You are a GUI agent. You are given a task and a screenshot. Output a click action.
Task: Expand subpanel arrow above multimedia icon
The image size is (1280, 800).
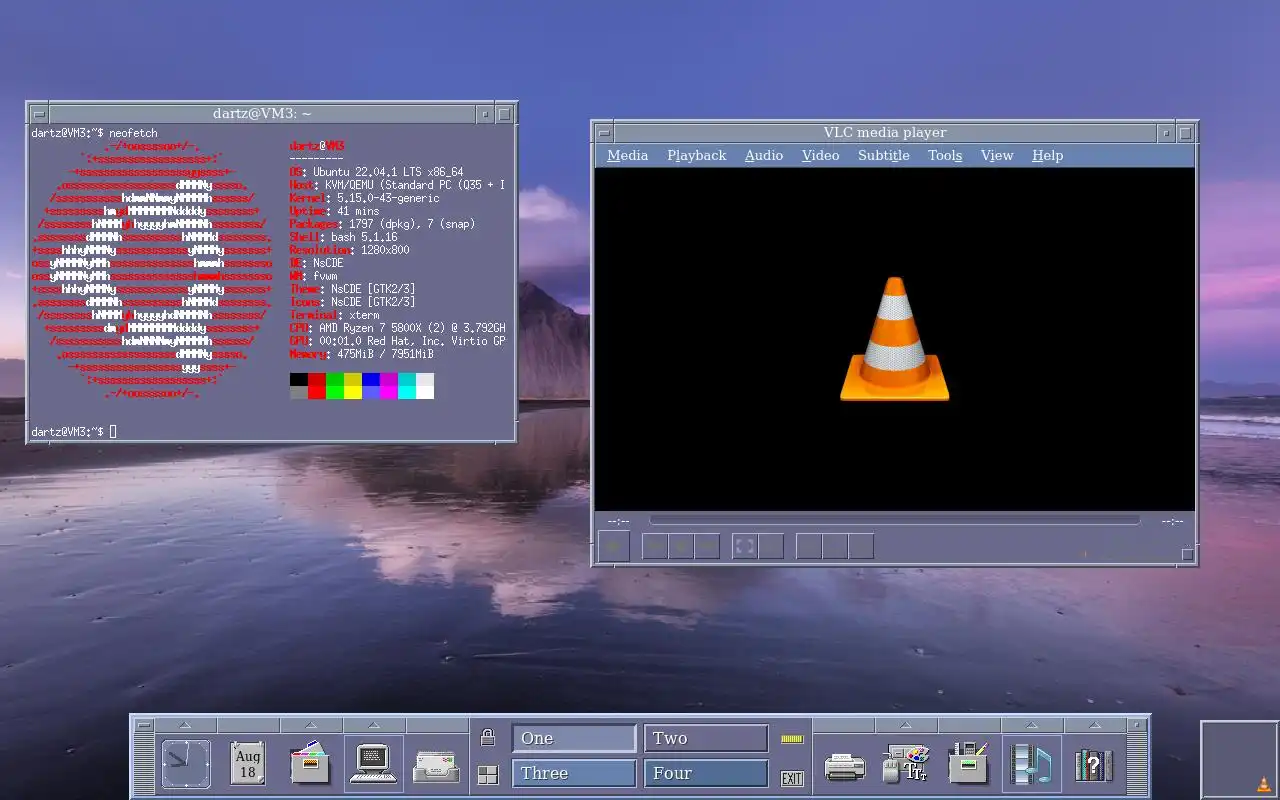[x=1031, y=725]
